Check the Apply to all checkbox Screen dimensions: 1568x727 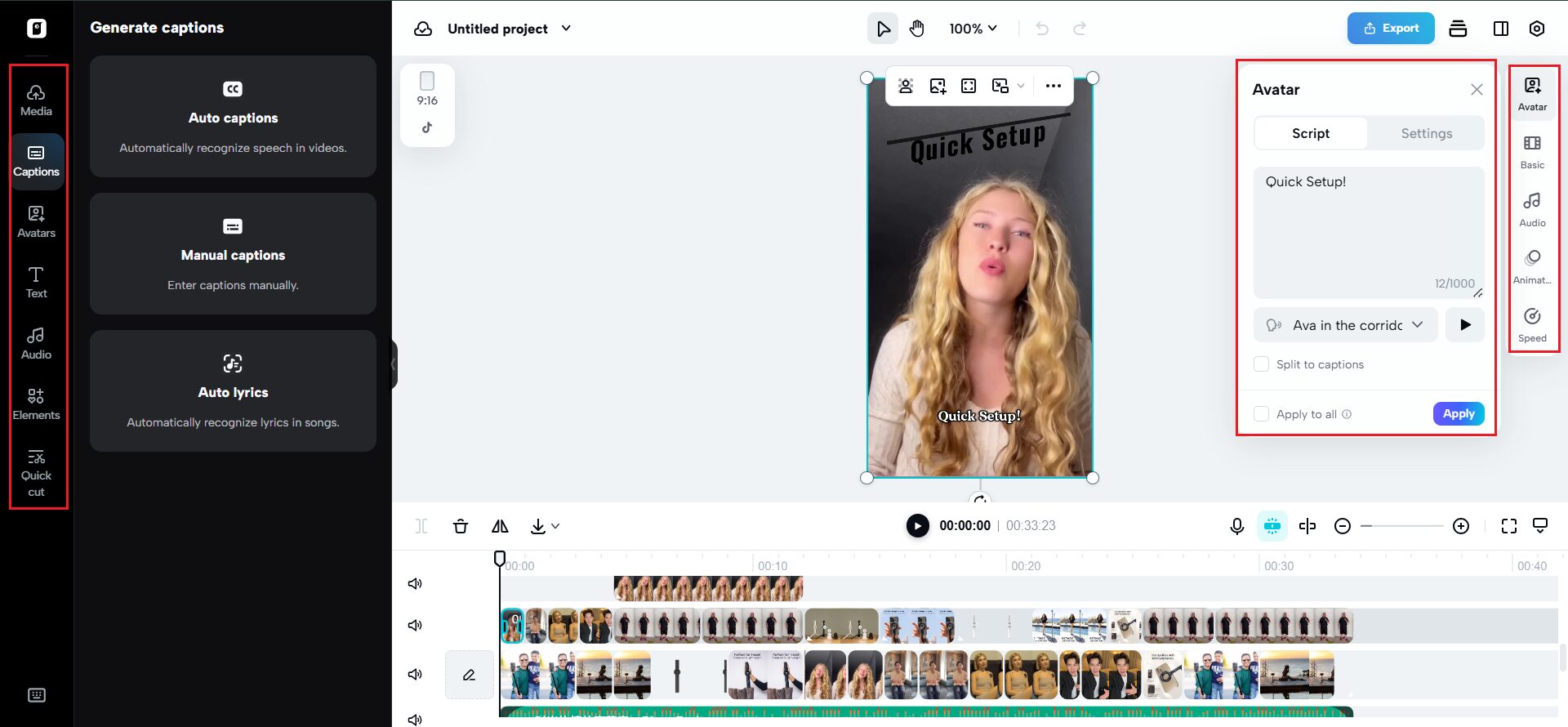pos(1262,414)
